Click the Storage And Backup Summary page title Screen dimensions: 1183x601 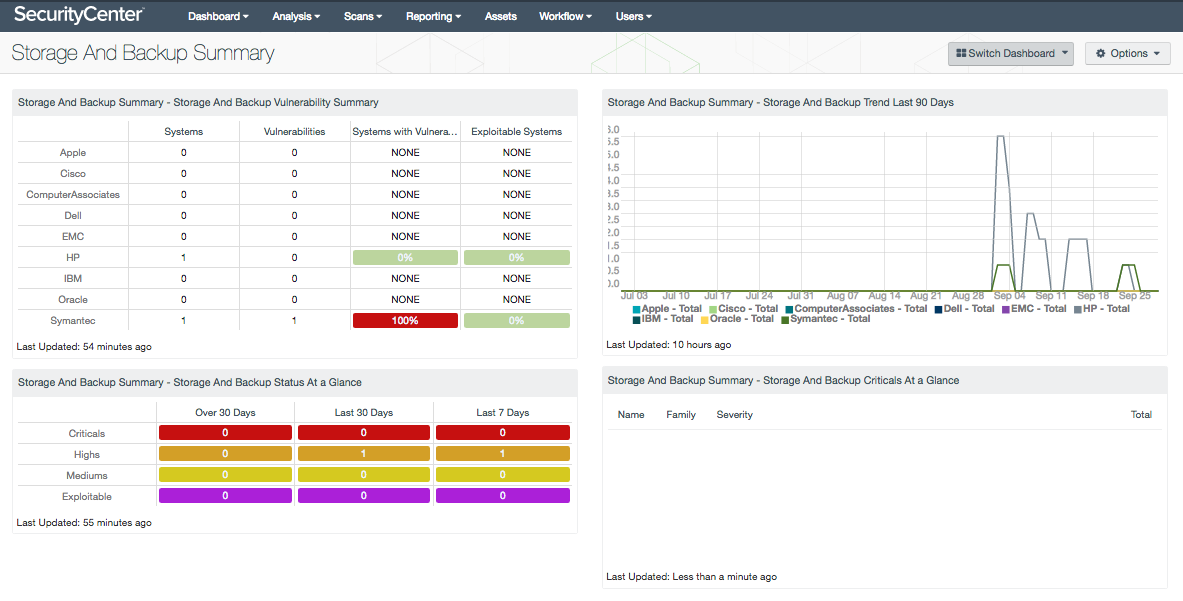click(143, 53)
